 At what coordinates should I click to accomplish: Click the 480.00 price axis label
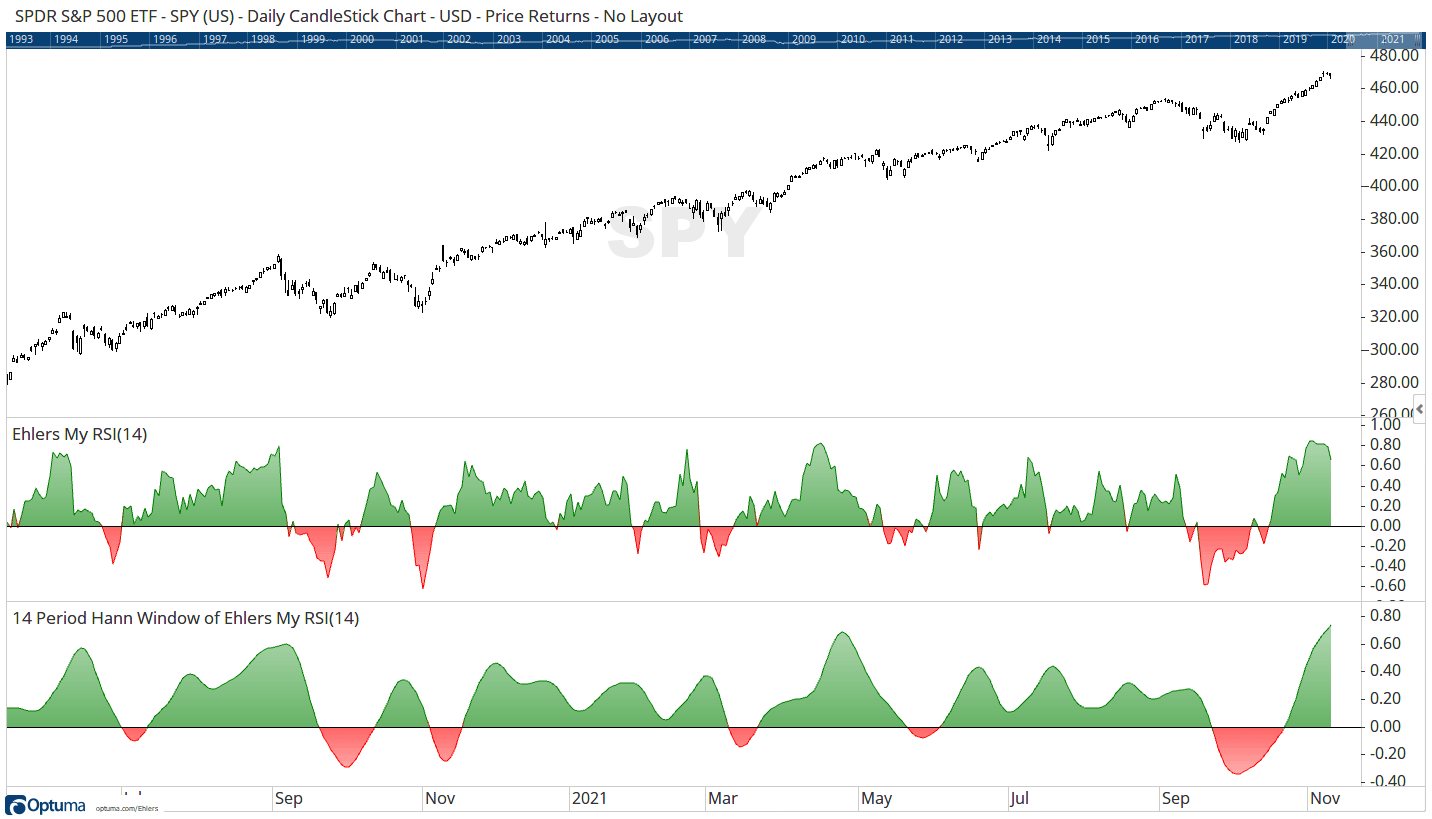(1392, 55)
